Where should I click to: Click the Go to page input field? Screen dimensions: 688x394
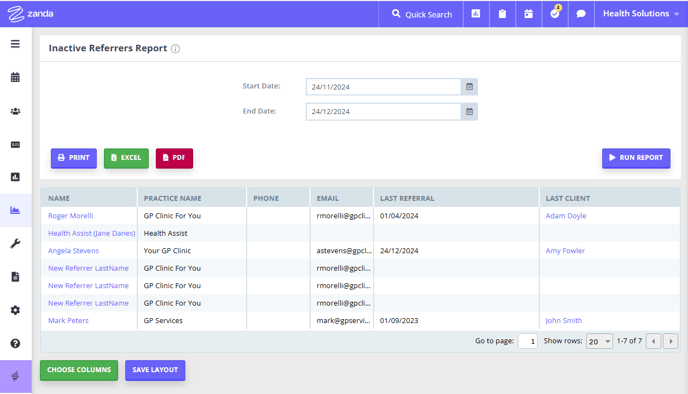pos(528,341)
